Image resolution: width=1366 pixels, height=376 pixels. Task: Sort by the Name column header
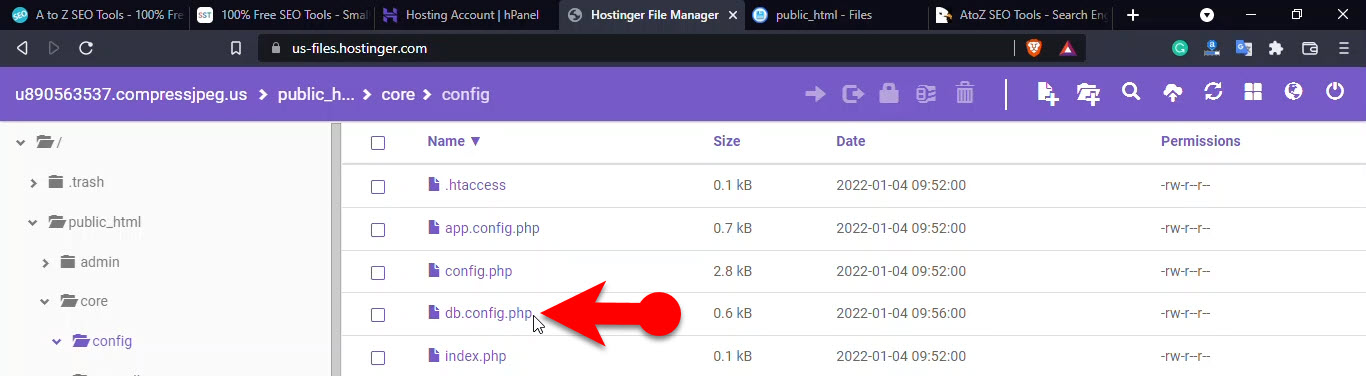pyautogui.click(x=454, y=141)
